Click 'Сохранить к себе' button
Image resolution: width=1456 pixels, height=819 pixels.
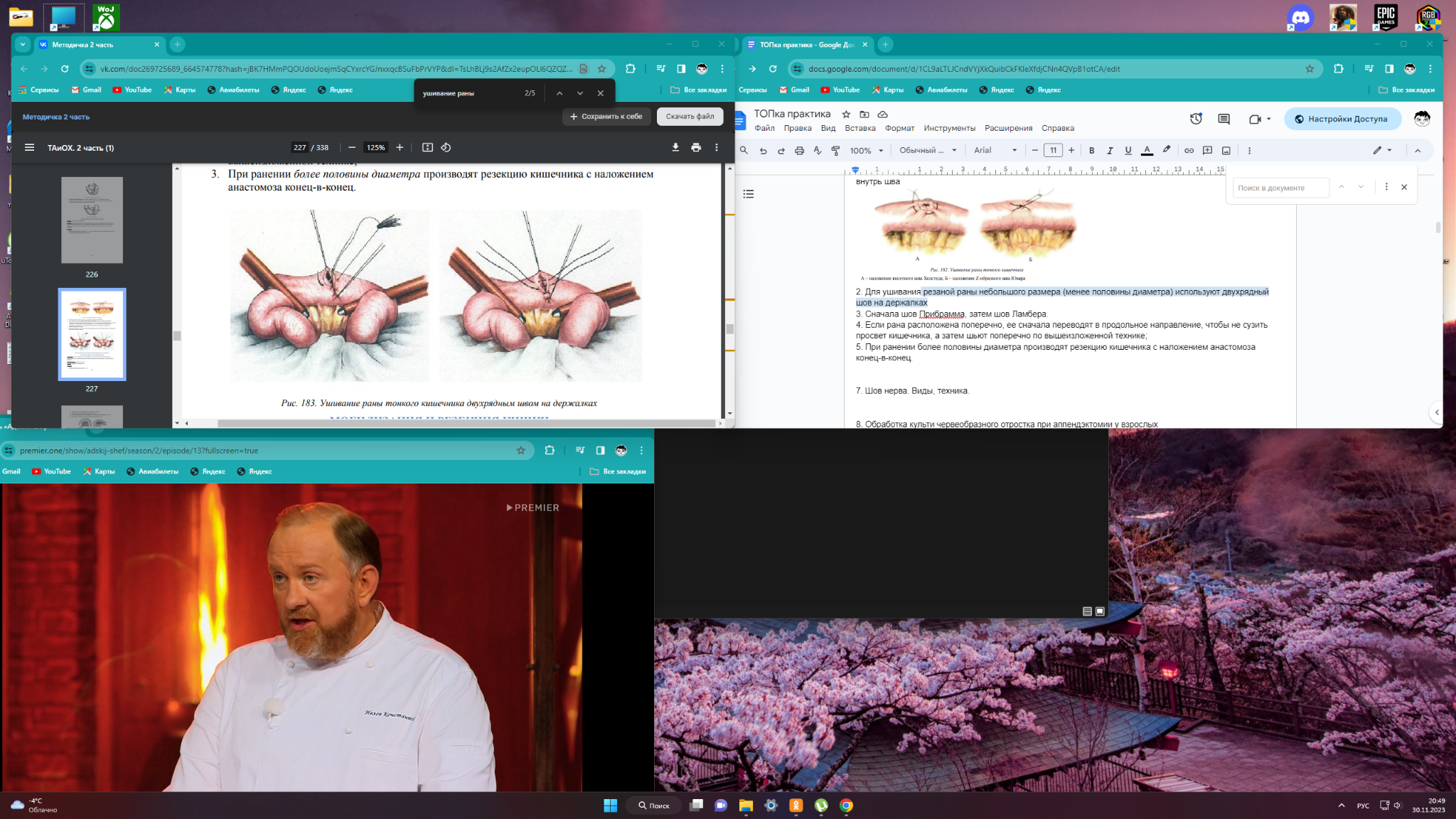pos(606,117)
